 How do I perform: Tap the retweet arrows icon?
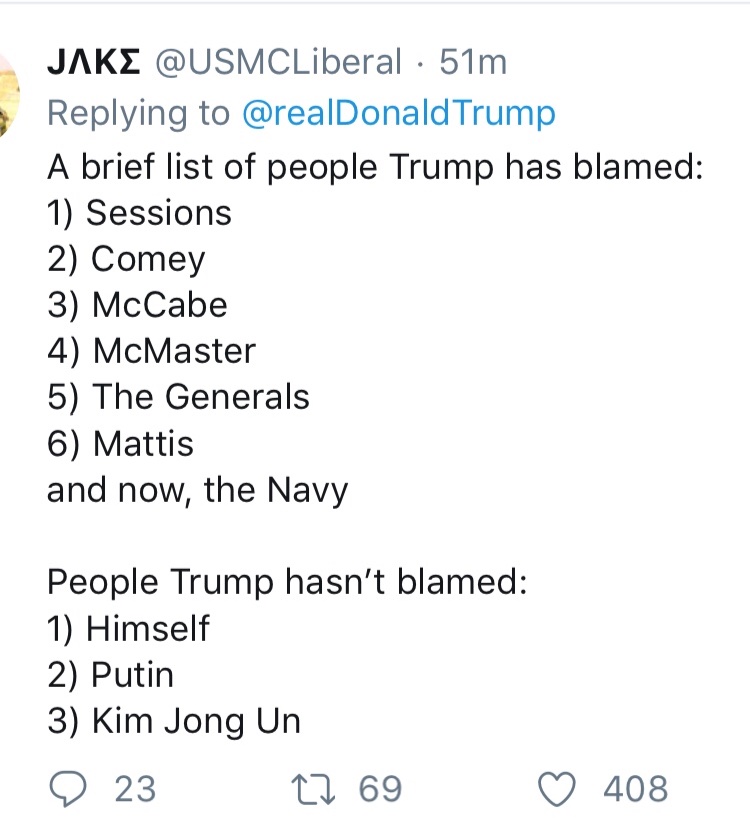[x=320, y=789]
